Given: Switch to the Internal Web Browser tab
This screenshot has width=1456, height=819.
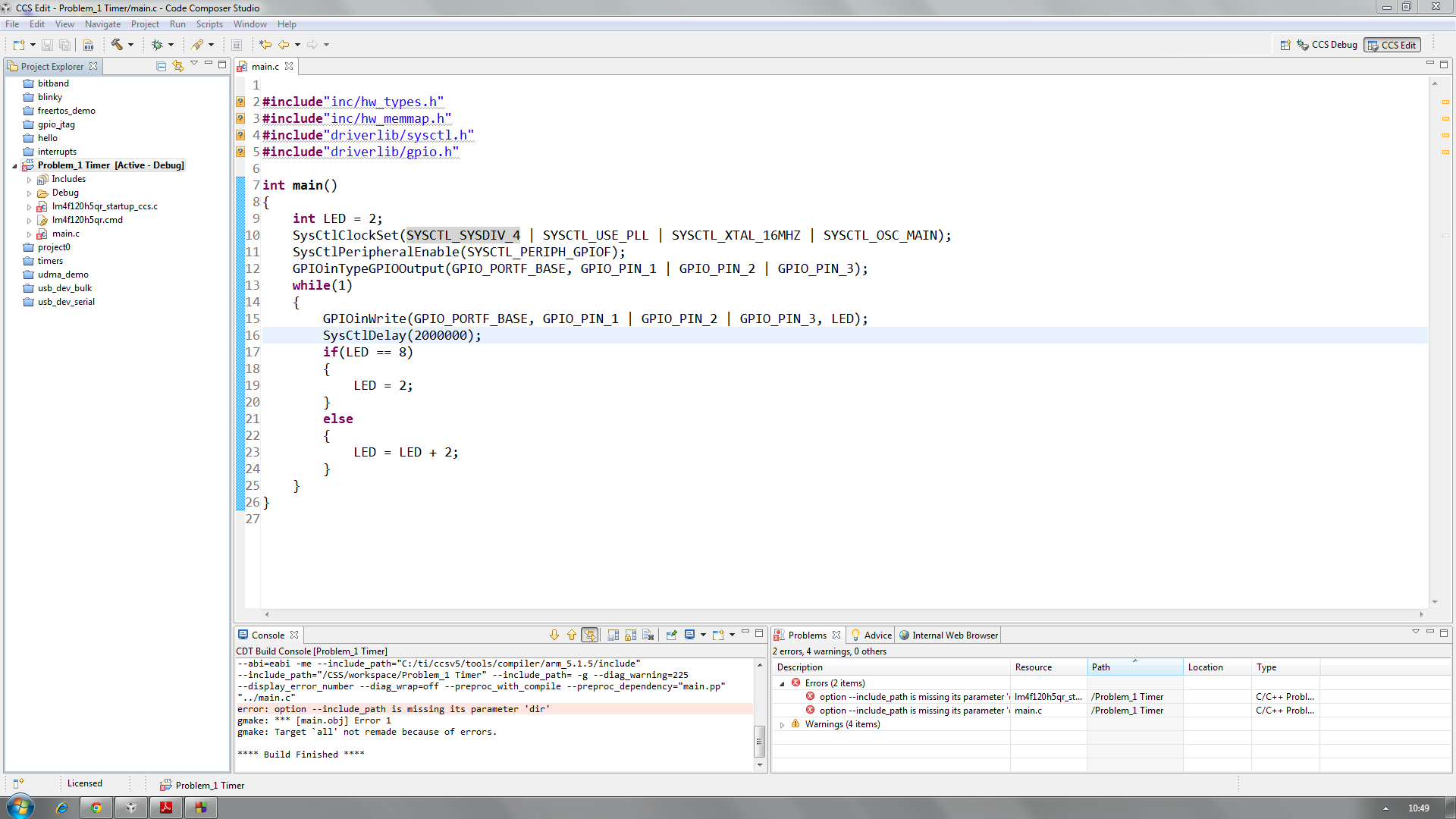Looking at the screenshot, I should [948, 635].
